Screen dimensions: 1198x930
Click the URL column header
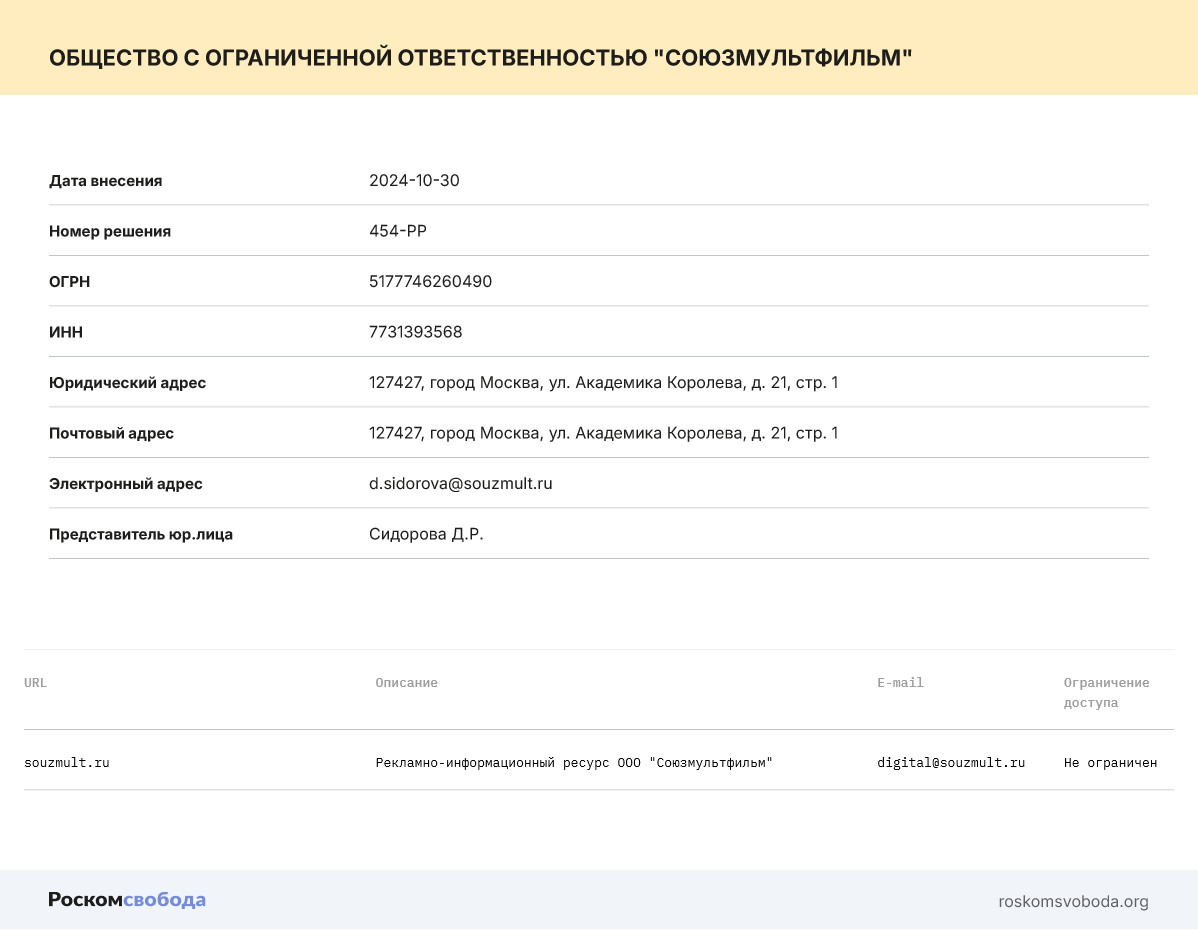35,682
